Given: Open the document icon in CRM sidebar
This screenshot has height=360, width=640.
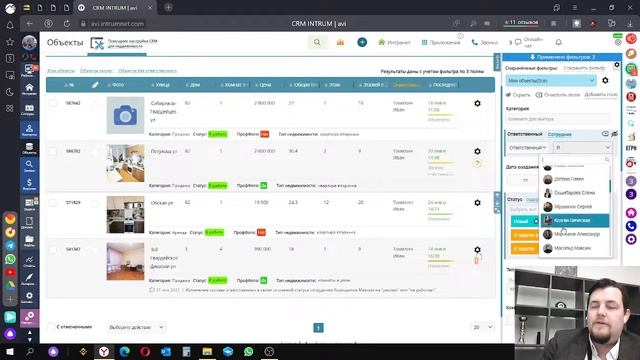Looking at the screenshot, I should [x=29, y=222].
